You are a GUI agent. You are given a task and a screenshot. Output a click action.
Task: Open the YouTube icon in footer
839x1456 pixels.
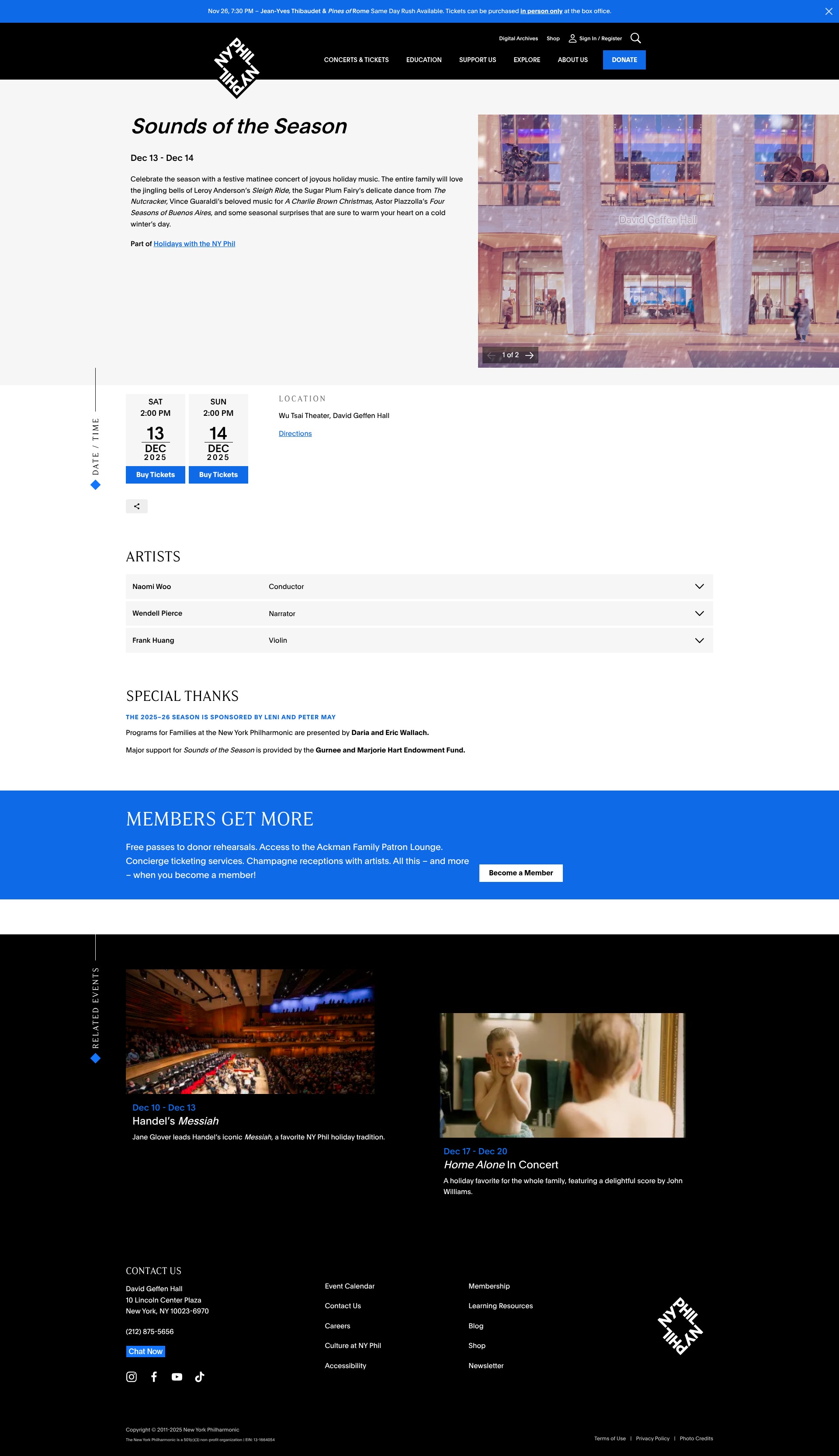(177, 1376)
